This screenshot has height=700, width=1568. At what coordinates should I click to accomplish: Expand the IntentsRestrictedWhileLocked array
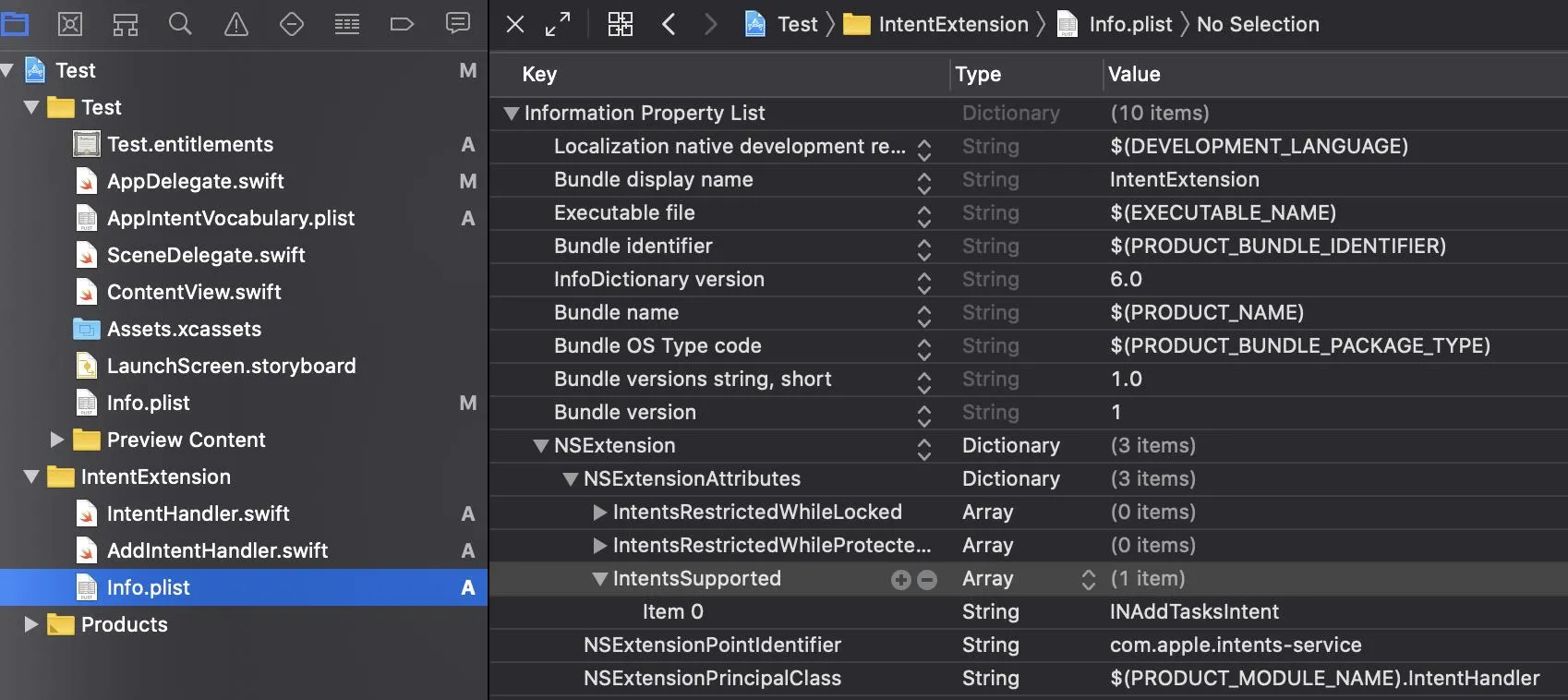click(600, 513)
